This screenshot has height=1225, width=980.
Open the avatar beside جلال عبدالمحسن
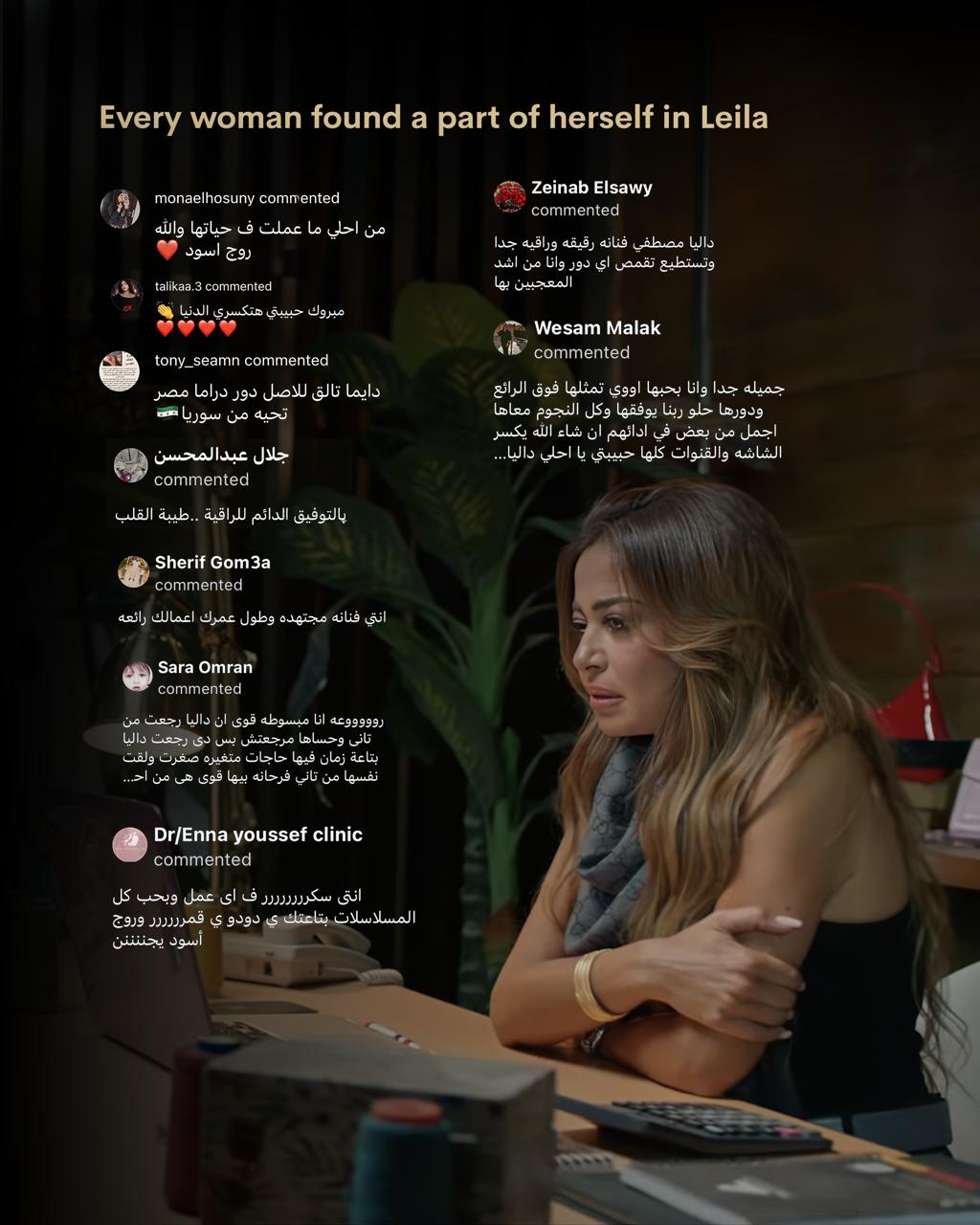pyautogui.click(x=131, y=465)
